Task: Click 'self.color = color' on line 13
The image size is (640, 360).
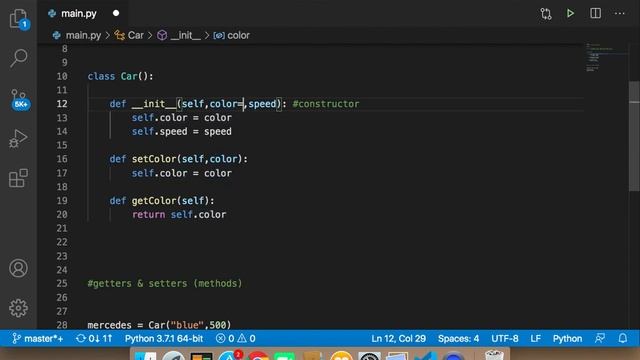Action: point(182,118)
